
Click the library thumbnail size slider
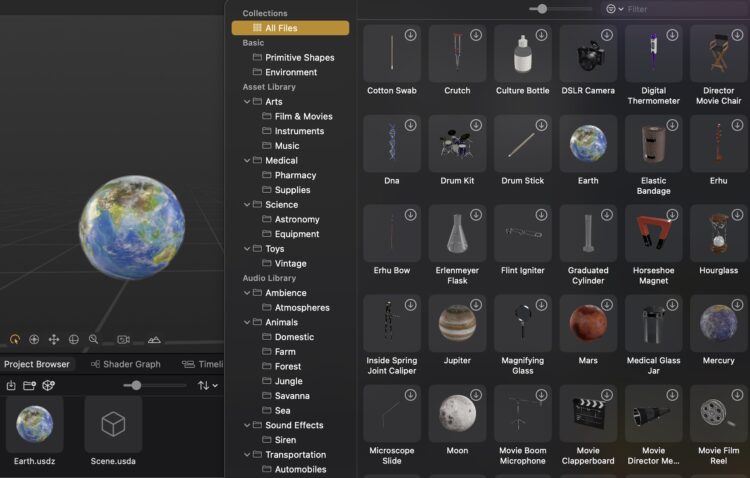pyautogui.click(x=542, y=9)
